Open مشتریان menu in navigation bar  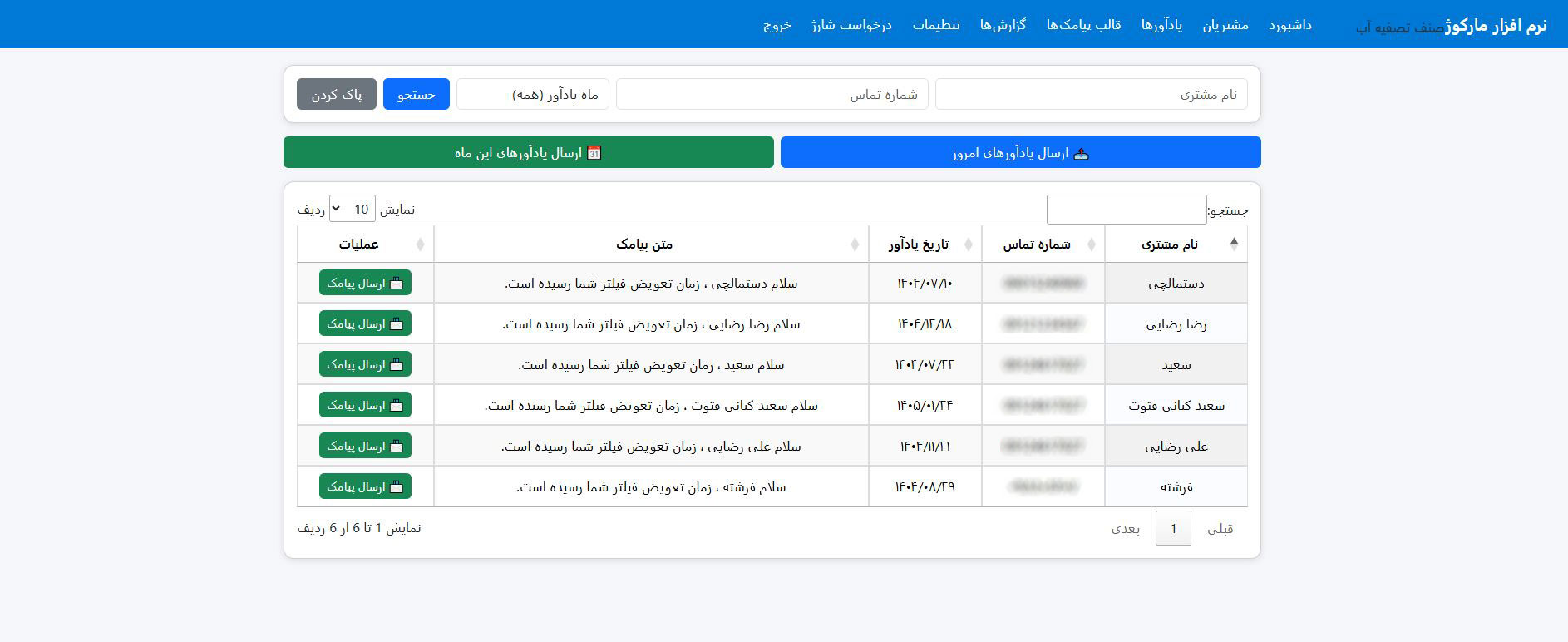1225,25
